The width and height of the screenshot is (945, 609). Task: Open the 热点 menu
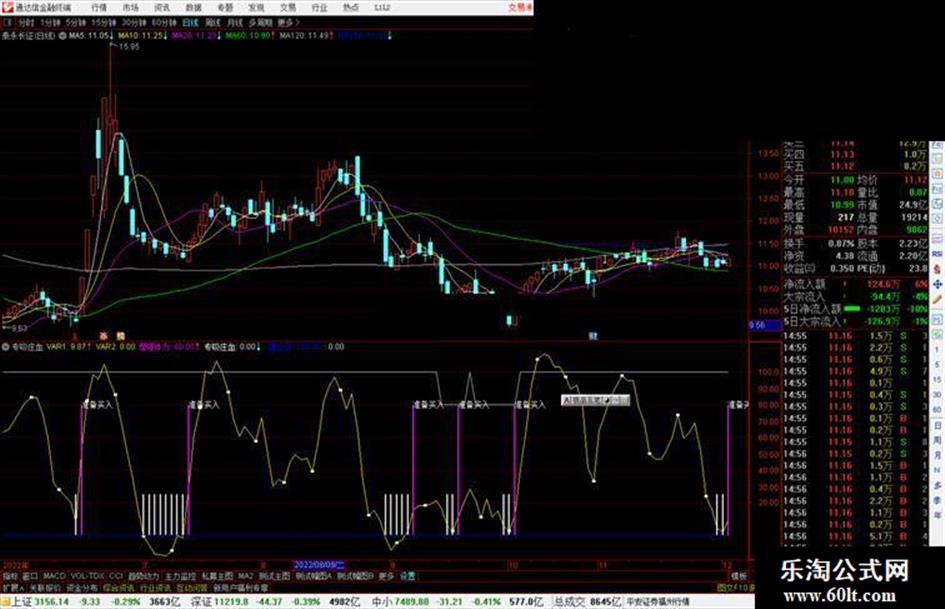[x=351, y=8]
